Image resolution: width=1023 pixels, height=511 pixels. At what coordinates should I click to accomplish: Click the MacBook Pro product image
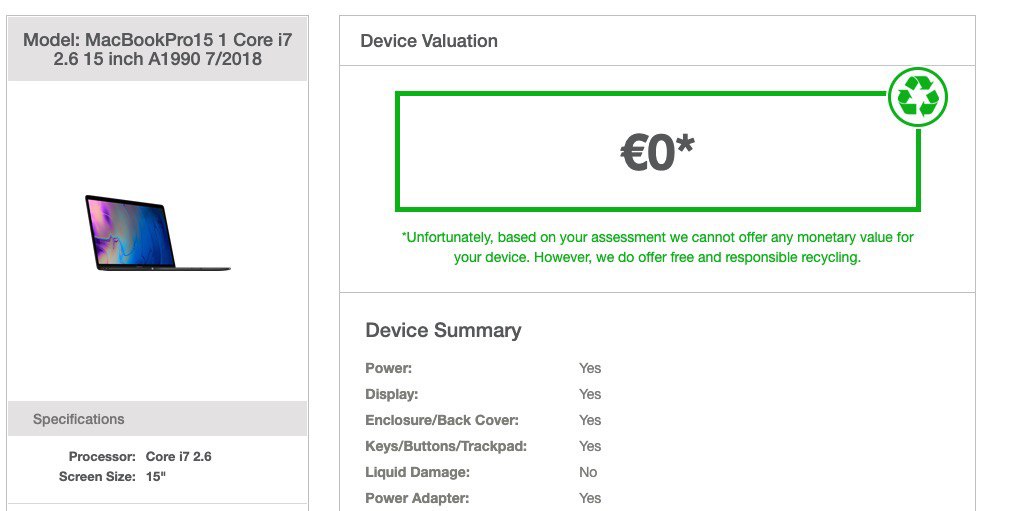[157, 233]
